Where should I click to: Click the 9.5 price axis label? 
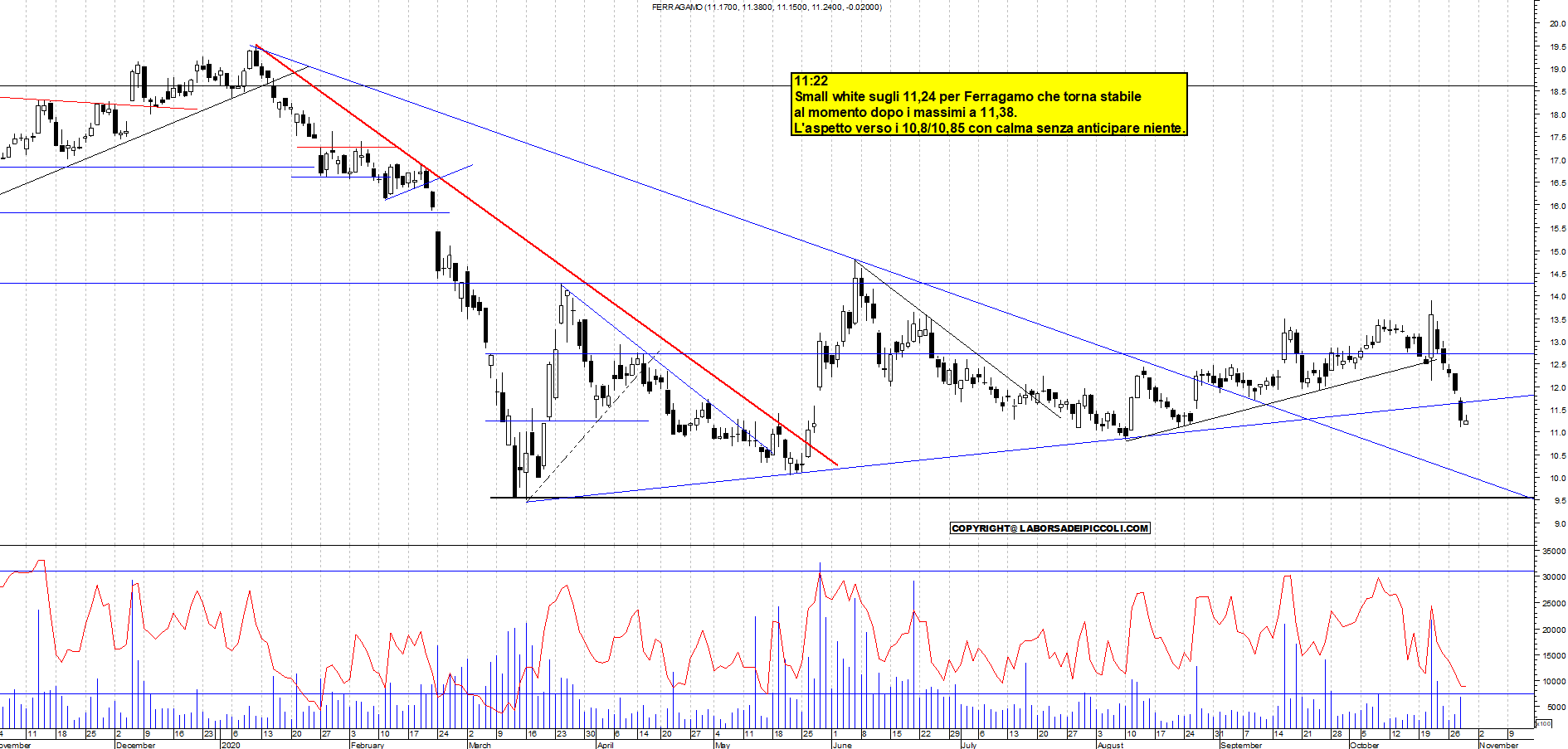tap(1560, 501)
